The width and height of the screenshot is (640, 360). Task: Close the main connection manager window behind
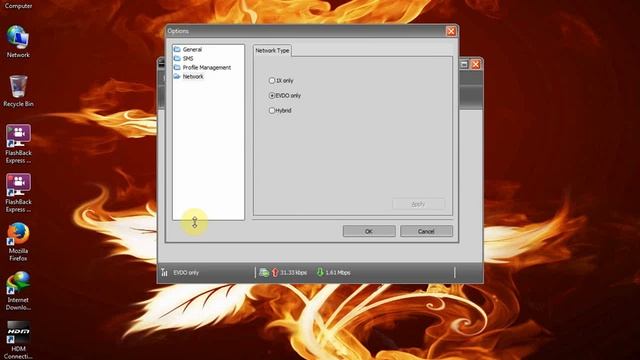coord(476,64)
